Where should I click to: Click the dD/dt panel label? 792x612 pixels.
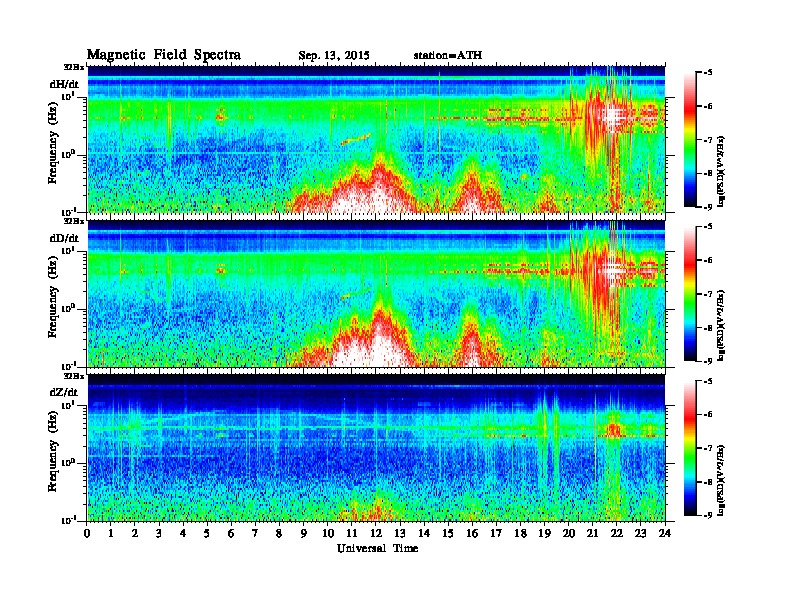pos(64,238)
